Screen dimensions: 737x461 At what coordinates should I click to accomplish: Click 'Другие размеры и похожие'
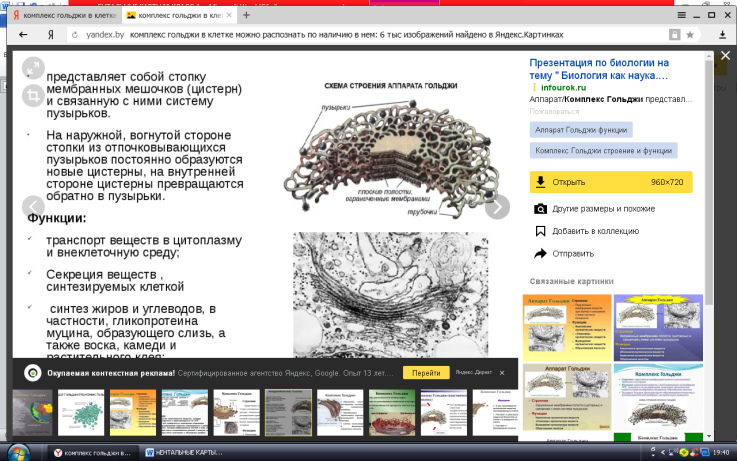(604, 209)
